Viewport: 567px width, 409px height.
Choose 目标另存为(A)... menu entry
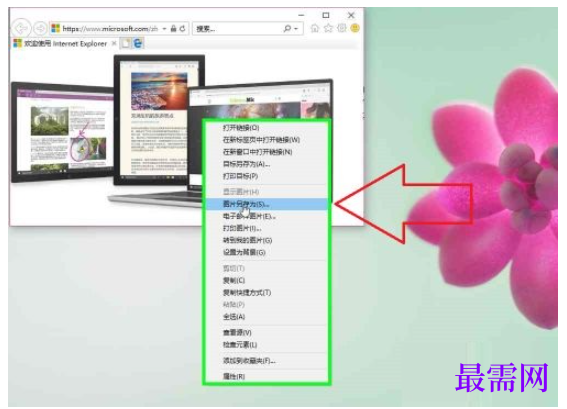point(266,164)
